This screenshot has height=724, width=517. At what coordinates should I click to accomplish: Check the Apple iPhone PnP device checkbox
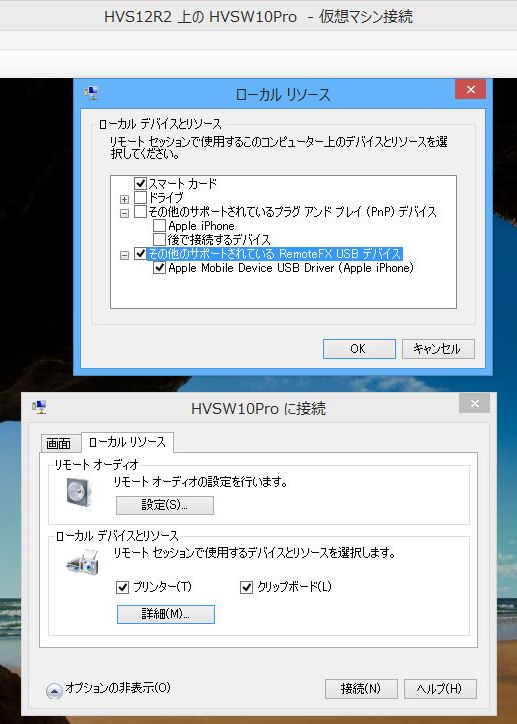click(x=159, y=226)
